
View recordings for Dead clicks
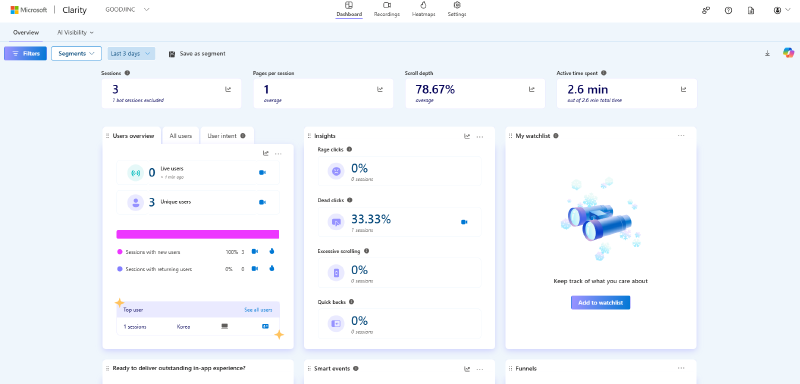coord(464,222)
